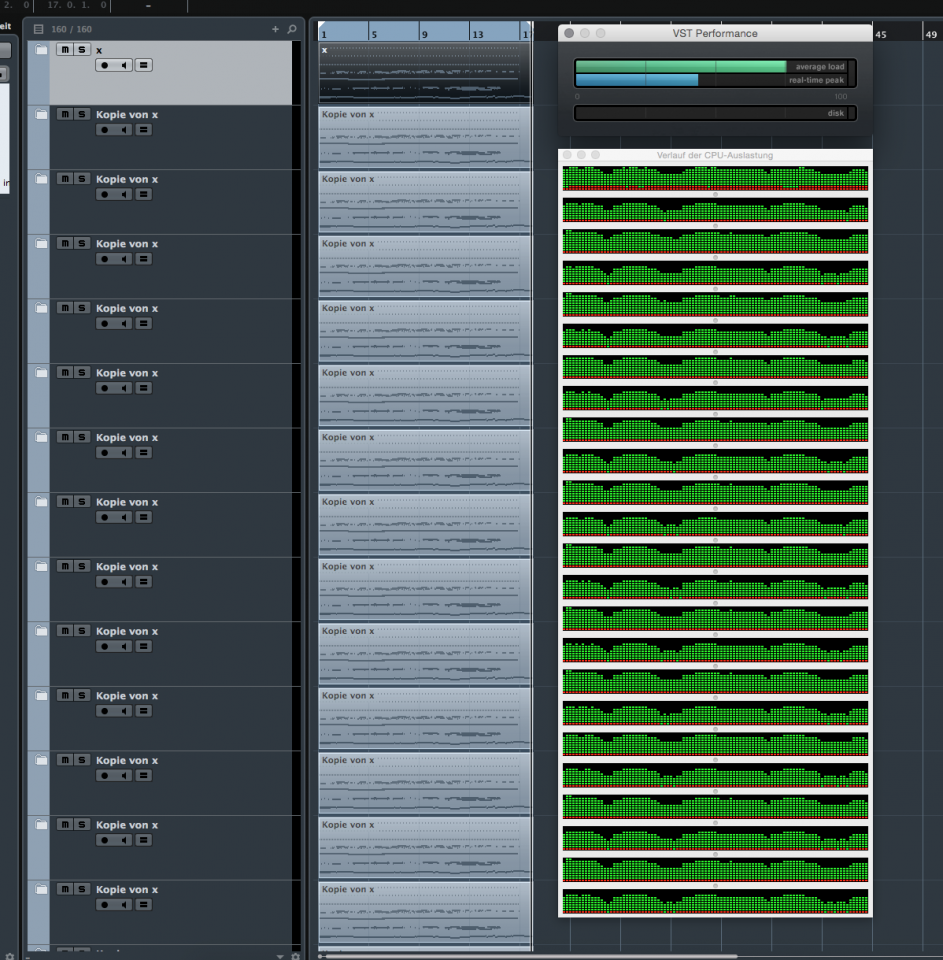This screenshot has width=943, height=960.
Task: Click the add track plus icon
Action: 276,29
